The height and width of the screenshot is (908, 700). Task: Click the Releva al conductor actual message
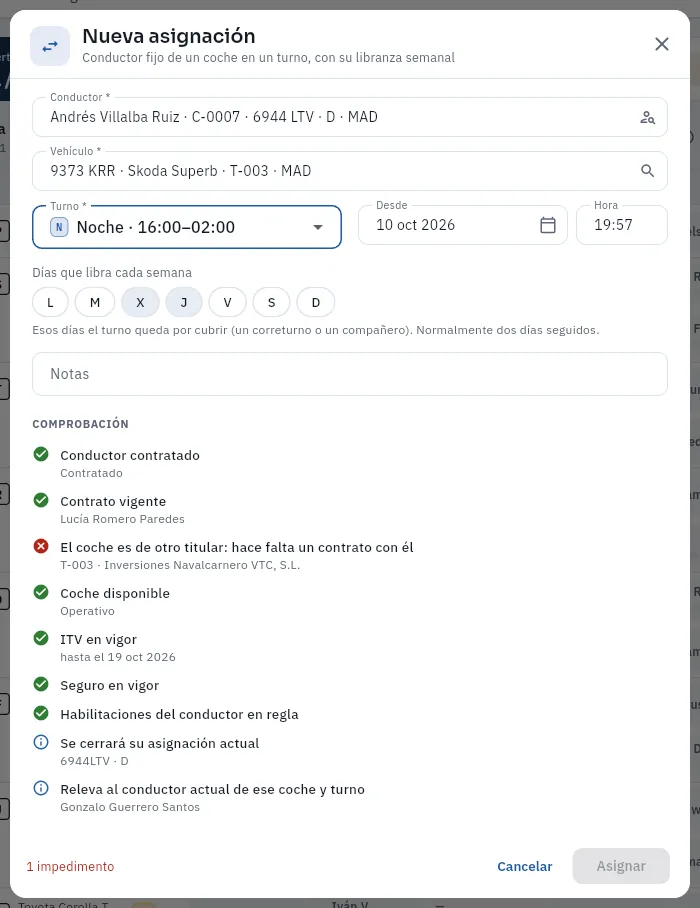(x=212, y=790)
